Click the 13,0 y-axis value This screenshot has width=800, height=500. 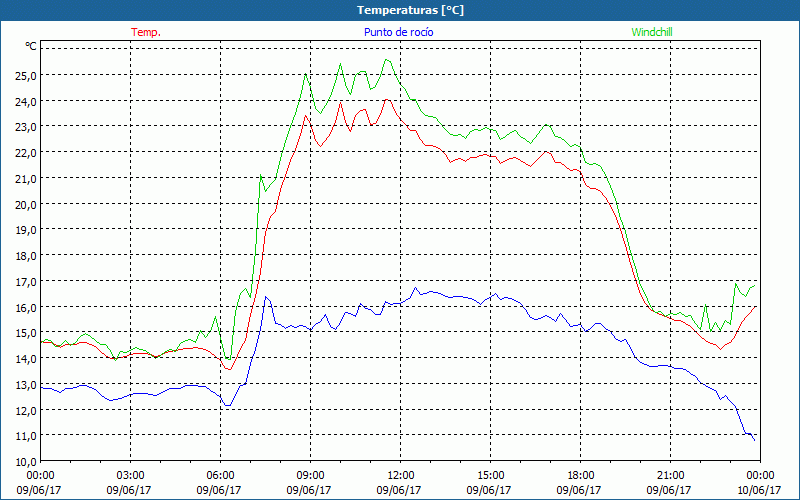click(26, 385)
